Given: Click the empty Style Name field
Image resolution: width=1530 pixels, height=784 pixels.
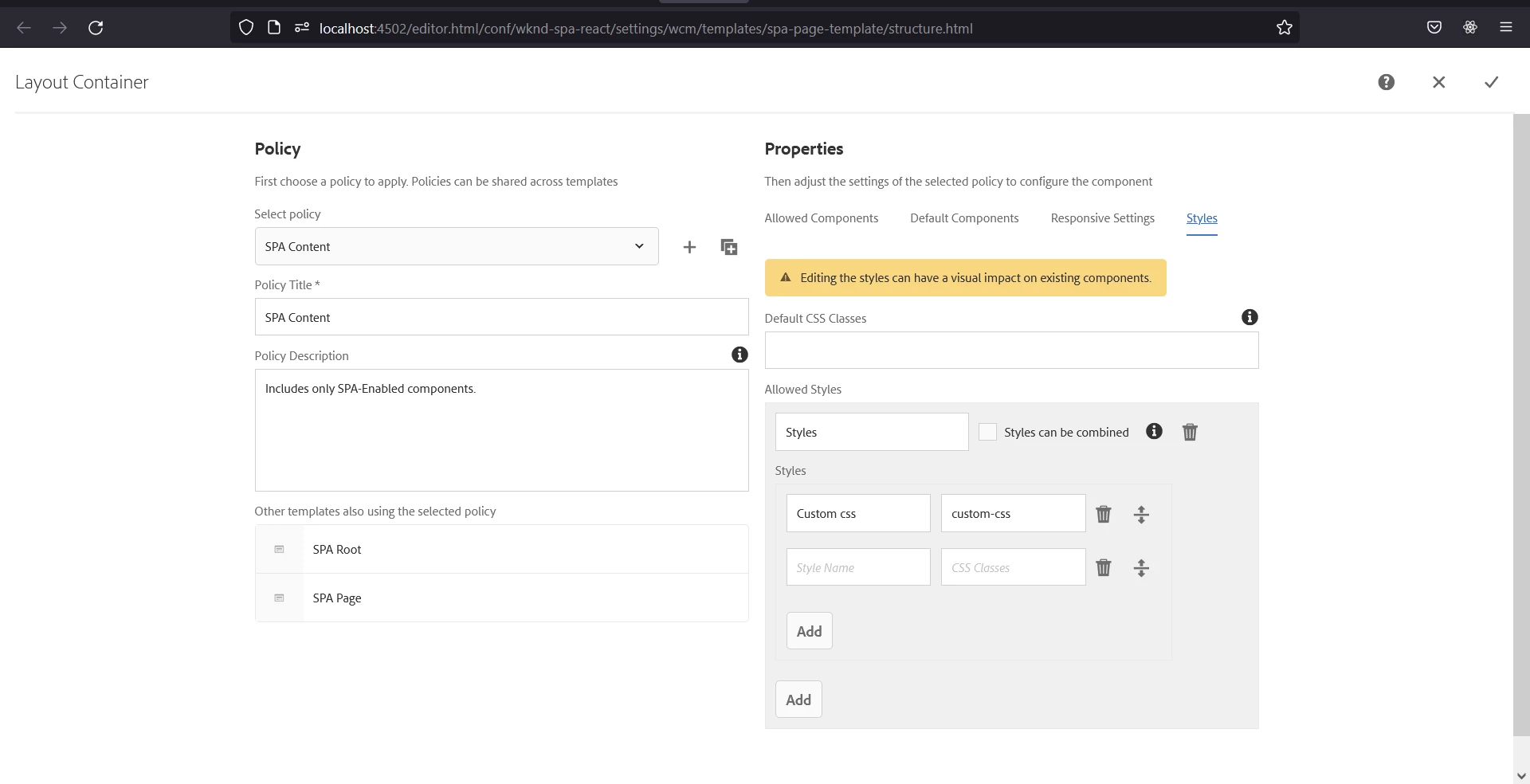Looking at the screenshot, I should click(x=858, y=567).
